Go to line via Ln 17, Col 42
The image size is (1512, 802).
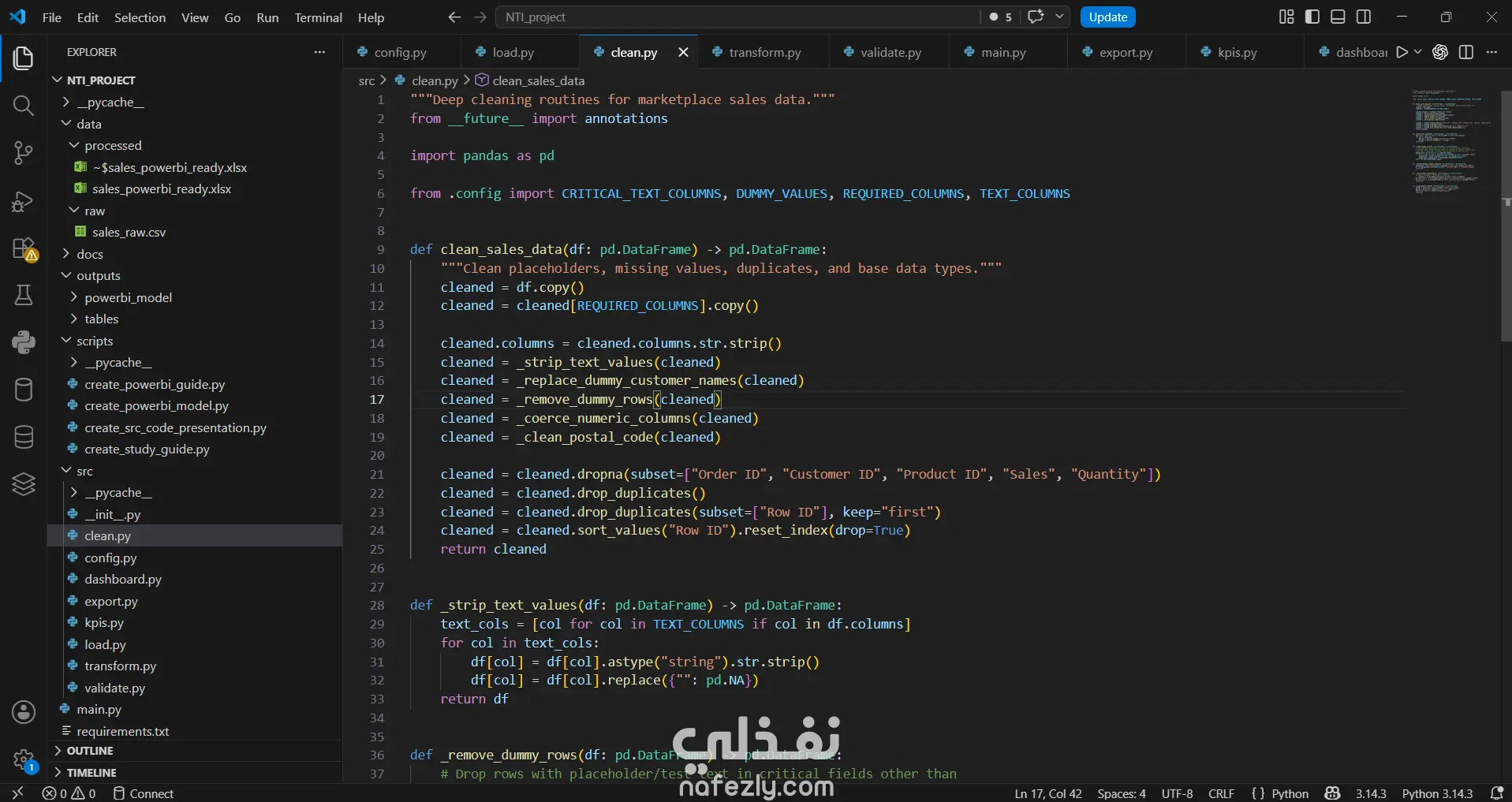pyautogui.click(x=1047, y=793)
